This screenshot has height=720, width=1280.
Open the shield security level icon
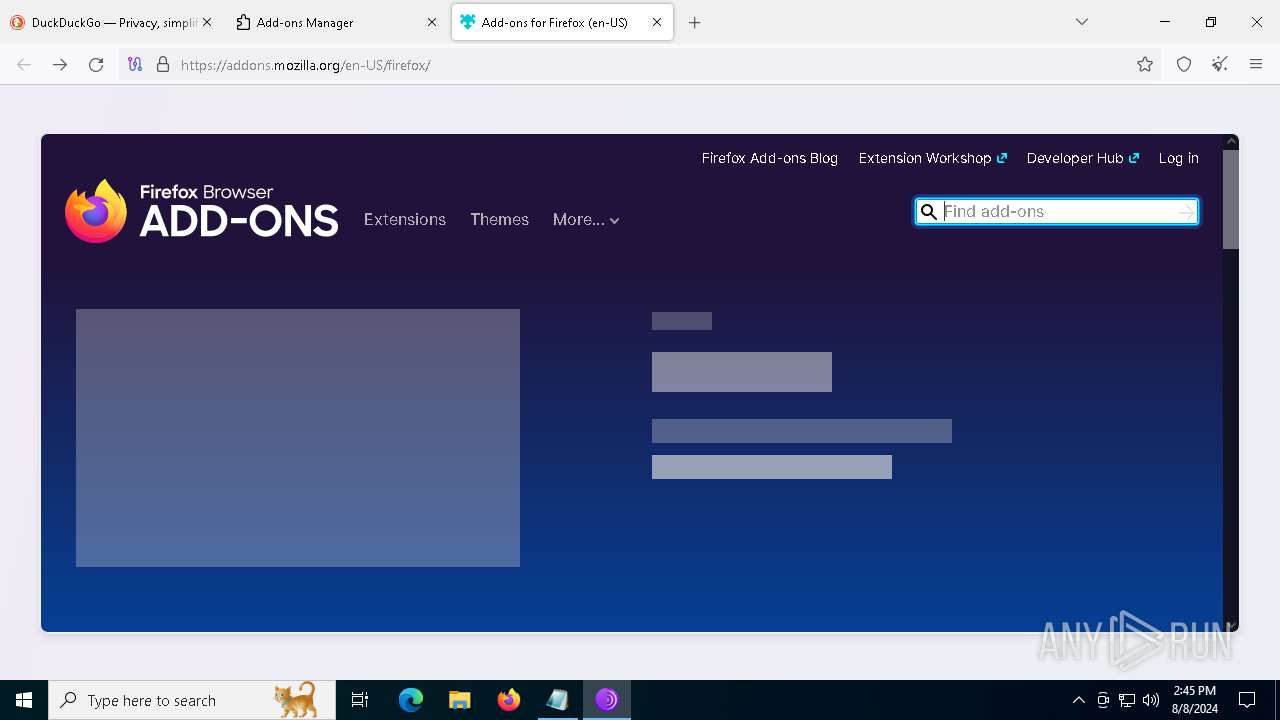pyautogui.click(x=1184, y=65)
